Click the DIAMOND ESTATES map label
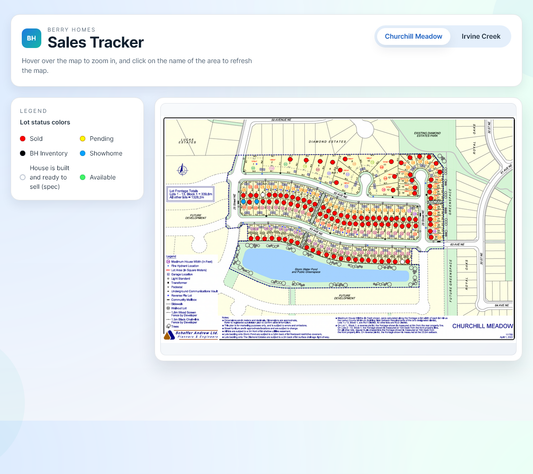This screenshot has width=533, height=474. coord(327,141)
